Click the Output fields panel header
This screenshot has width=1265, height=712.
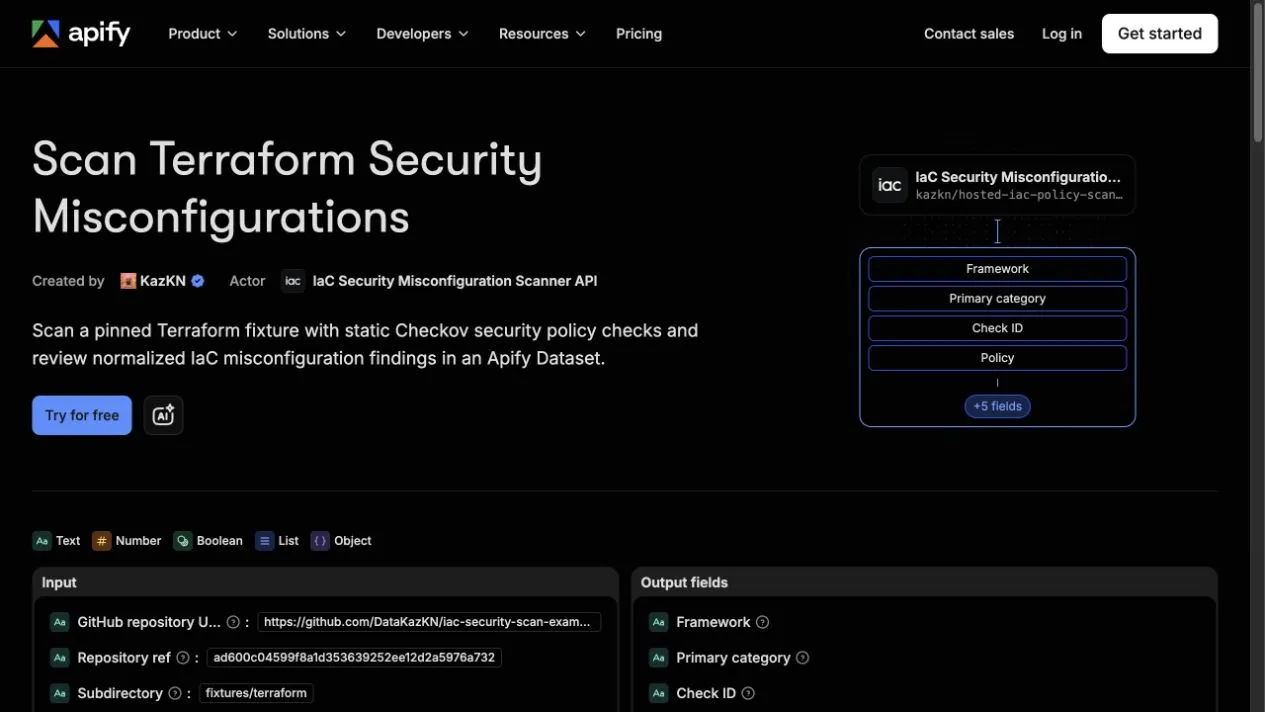(925, 582)
